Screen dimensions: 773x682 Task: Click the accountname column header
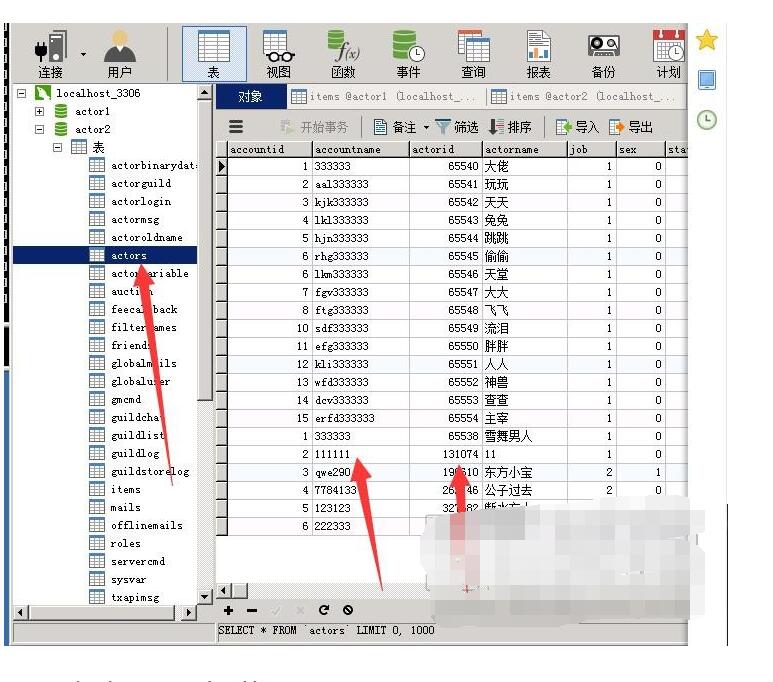(x=360, y=149)
